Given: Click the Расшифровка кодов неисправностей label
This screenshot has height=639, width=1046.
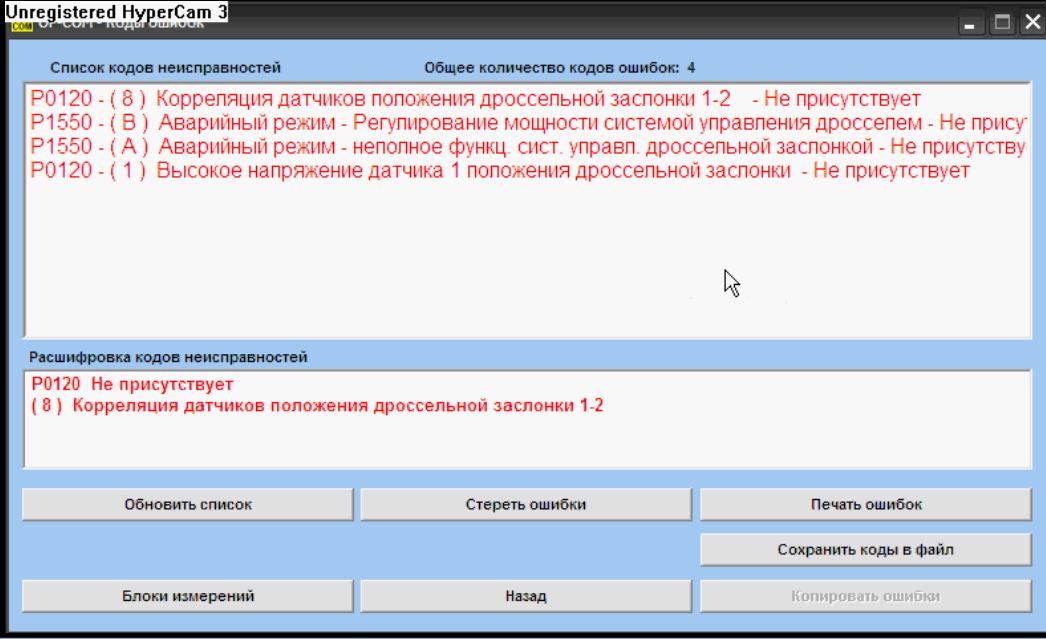Looking at the screenshot, I should (168, 358).
